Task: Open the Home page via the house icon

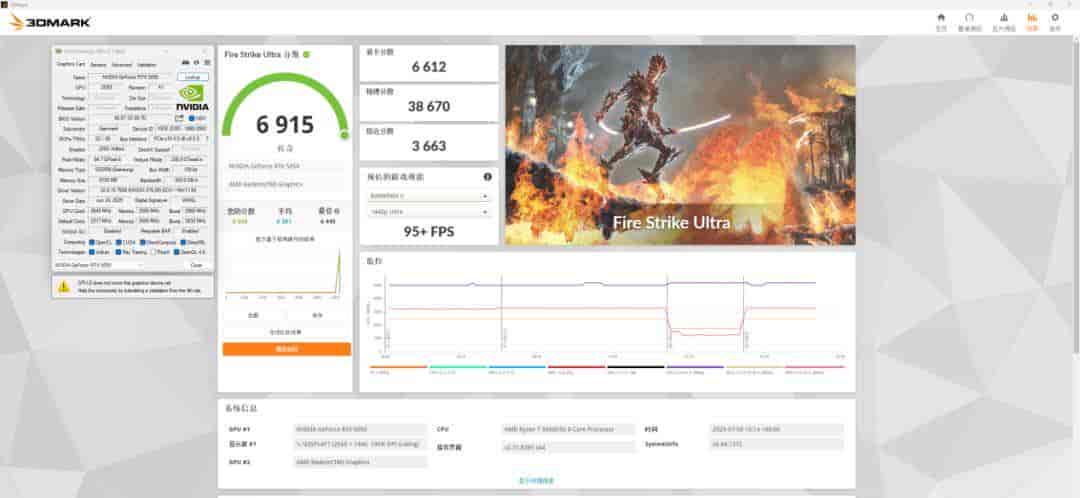Action: click(x=941, y=18)
